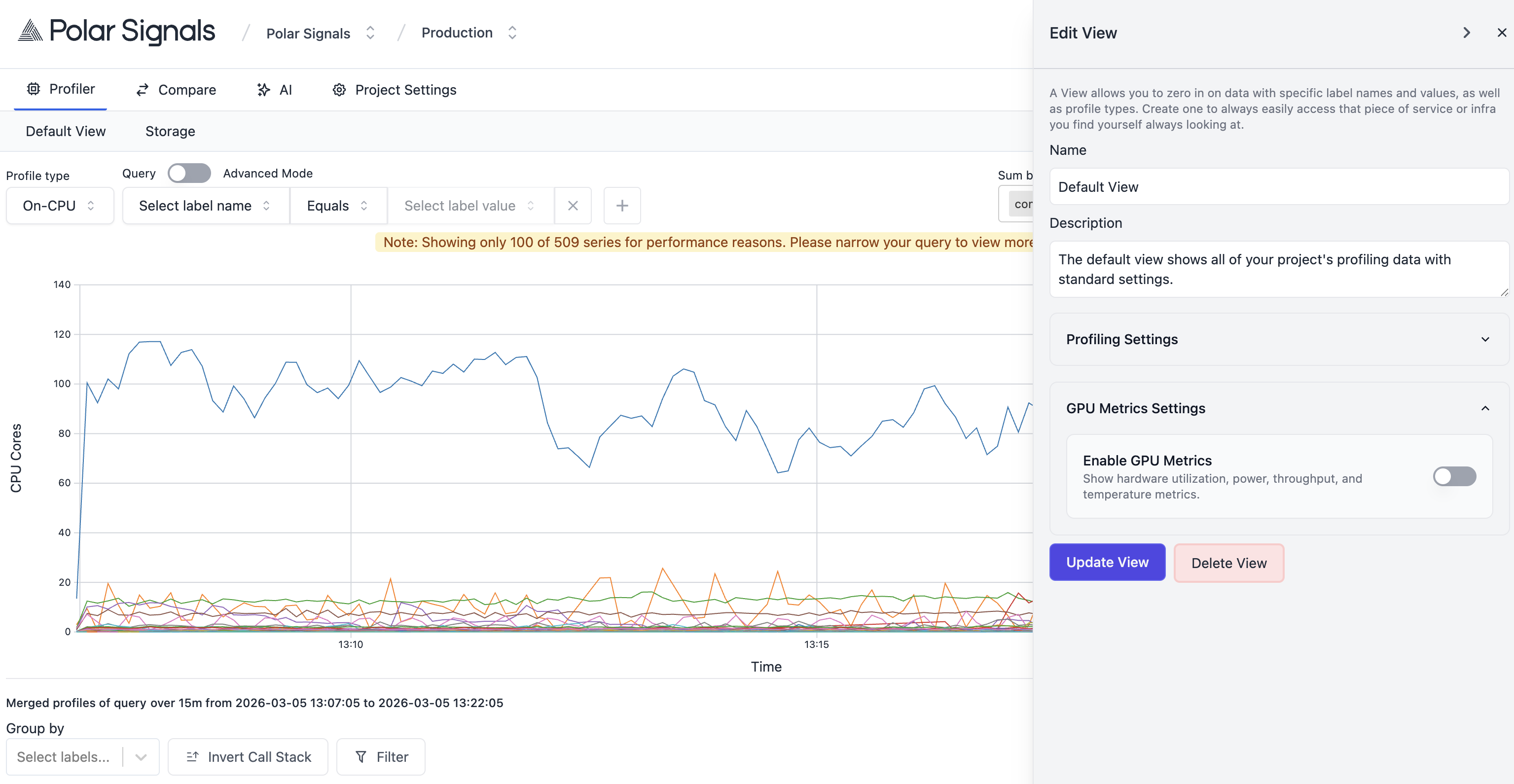Click the Update View button

[1107, 562]
